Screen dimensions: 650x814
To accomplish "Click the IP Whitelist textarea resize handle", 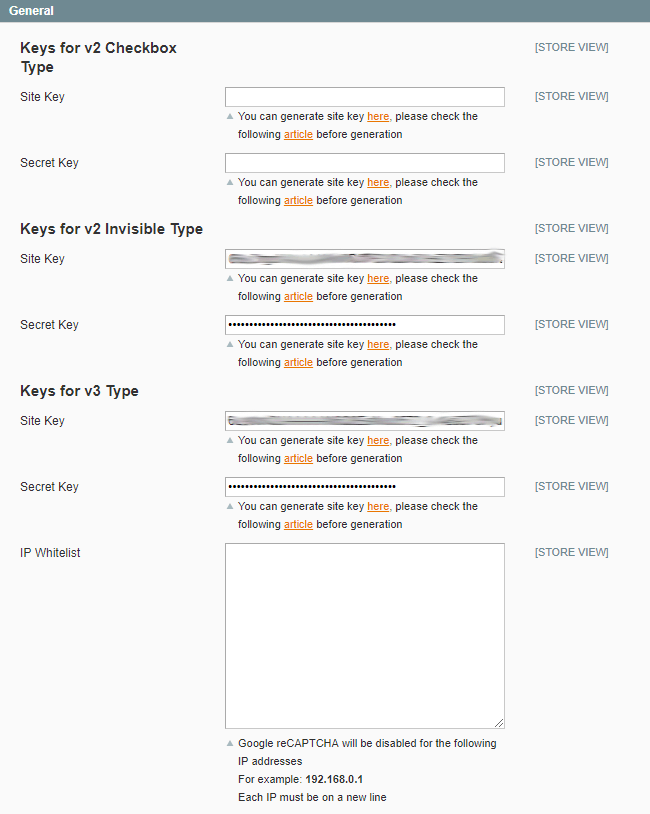I will 499,723.
